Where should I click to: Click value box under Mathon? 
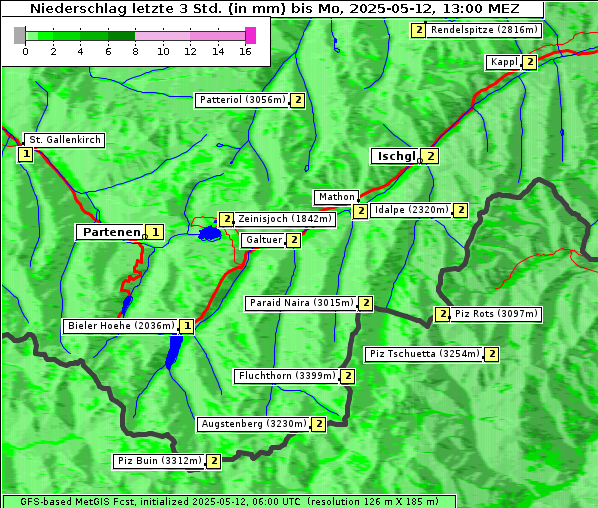[360, 212]
